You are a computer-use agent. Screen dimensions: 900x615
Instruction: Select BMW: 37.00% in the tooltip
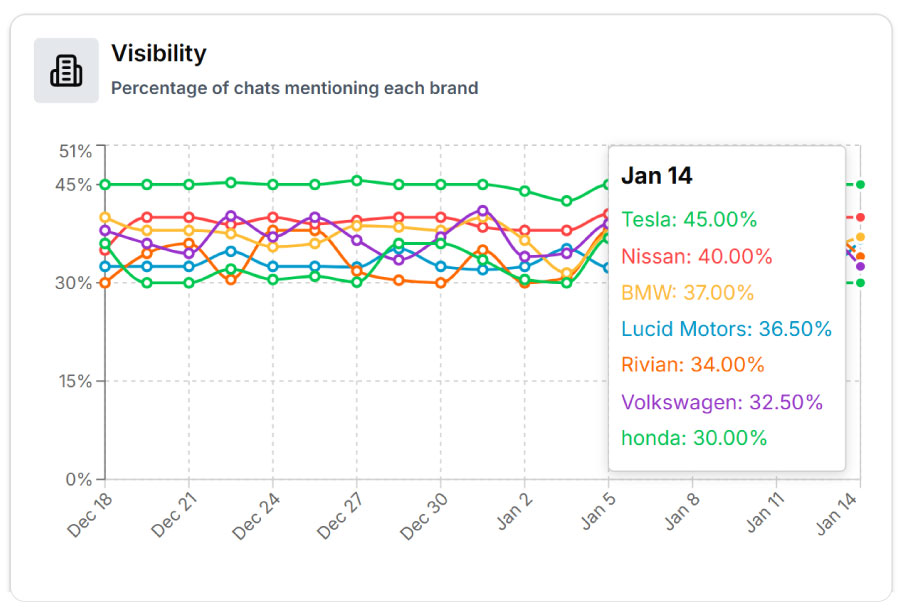coord(687,293)
